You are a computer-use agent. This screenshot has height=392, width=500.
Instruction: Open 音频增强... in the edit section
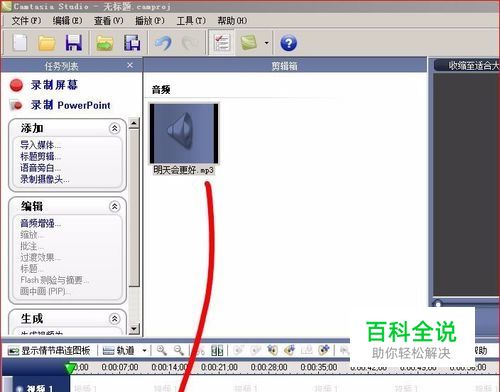pos(41,223)
